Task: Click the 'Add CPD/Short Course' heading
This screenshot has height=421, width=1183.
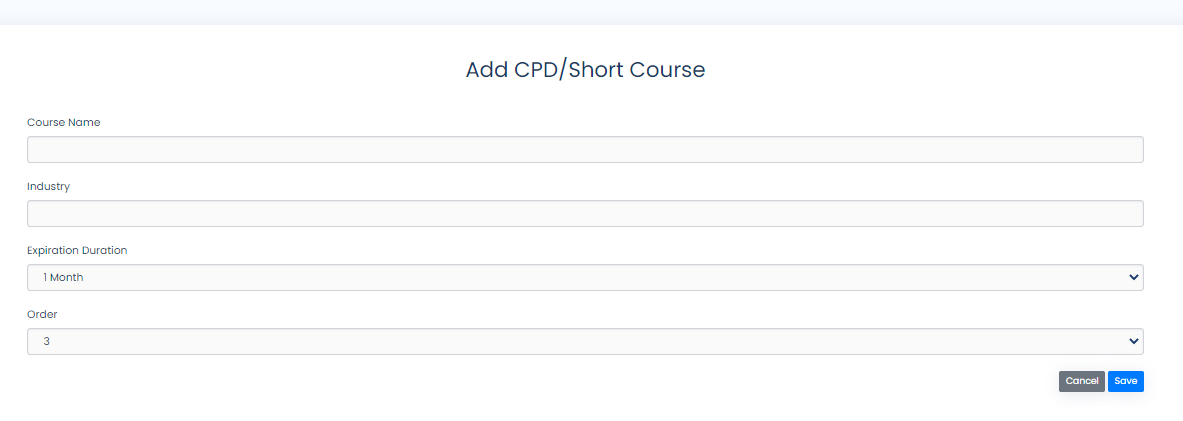Action: tap(585, 70)
